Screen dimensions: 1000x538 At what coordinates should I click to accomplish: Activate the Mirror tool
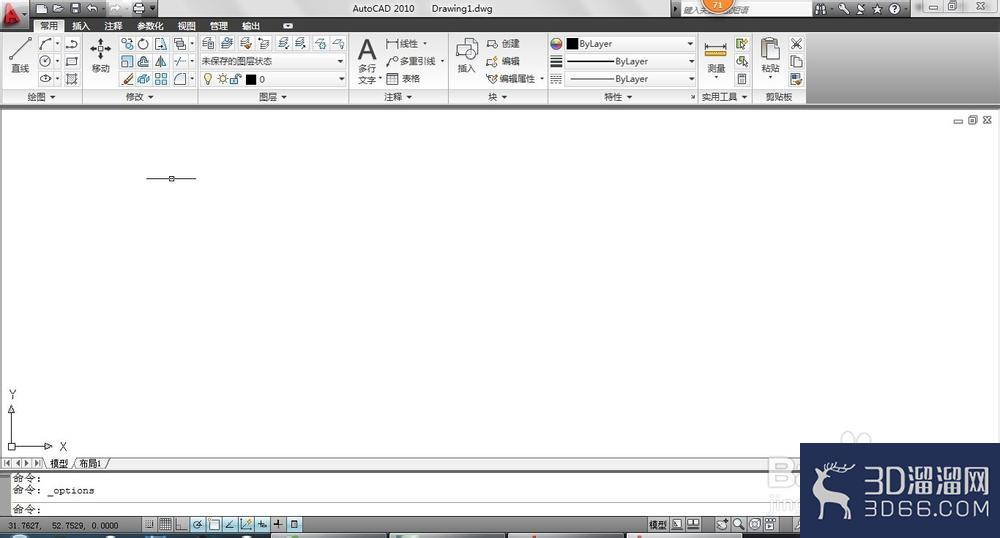161,61
